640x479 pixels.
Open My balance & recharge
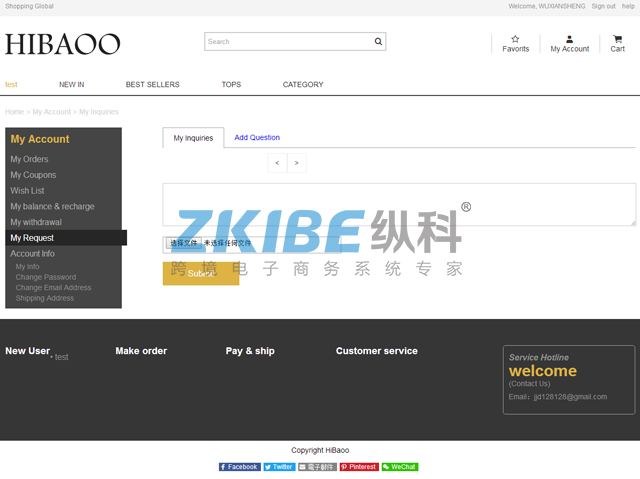52,206
